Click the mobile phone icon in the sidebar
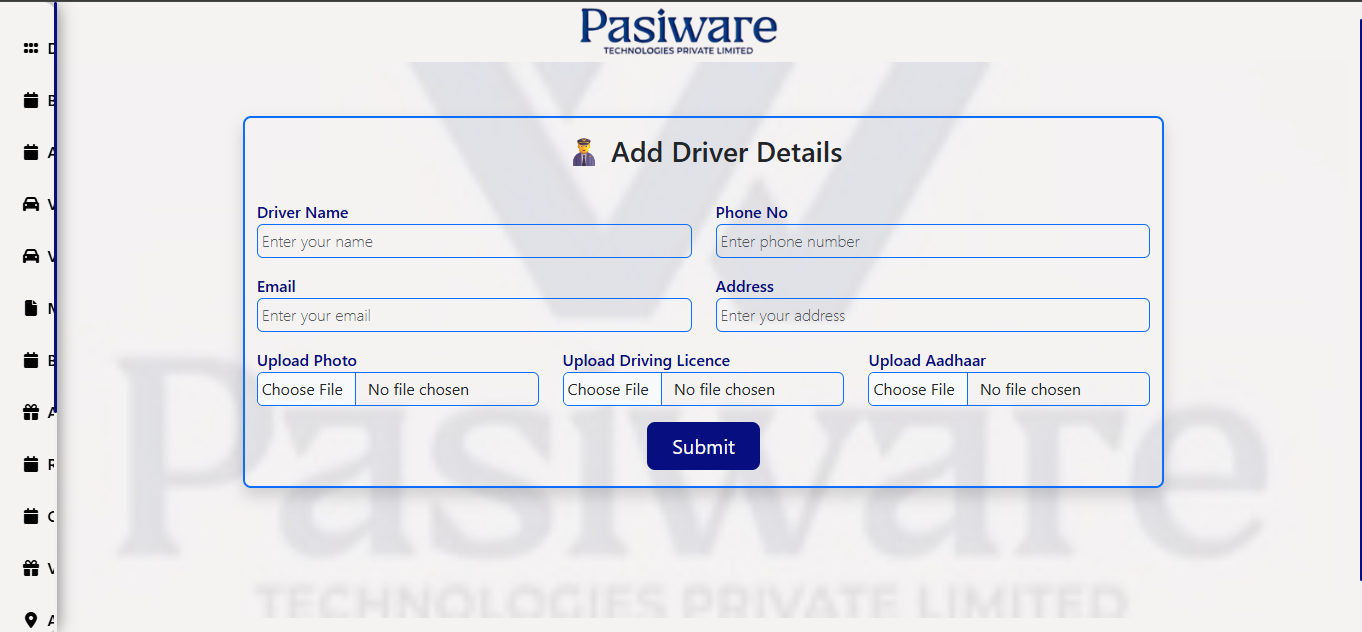Viewport: 1362px width, 632px height. point(30,308)
